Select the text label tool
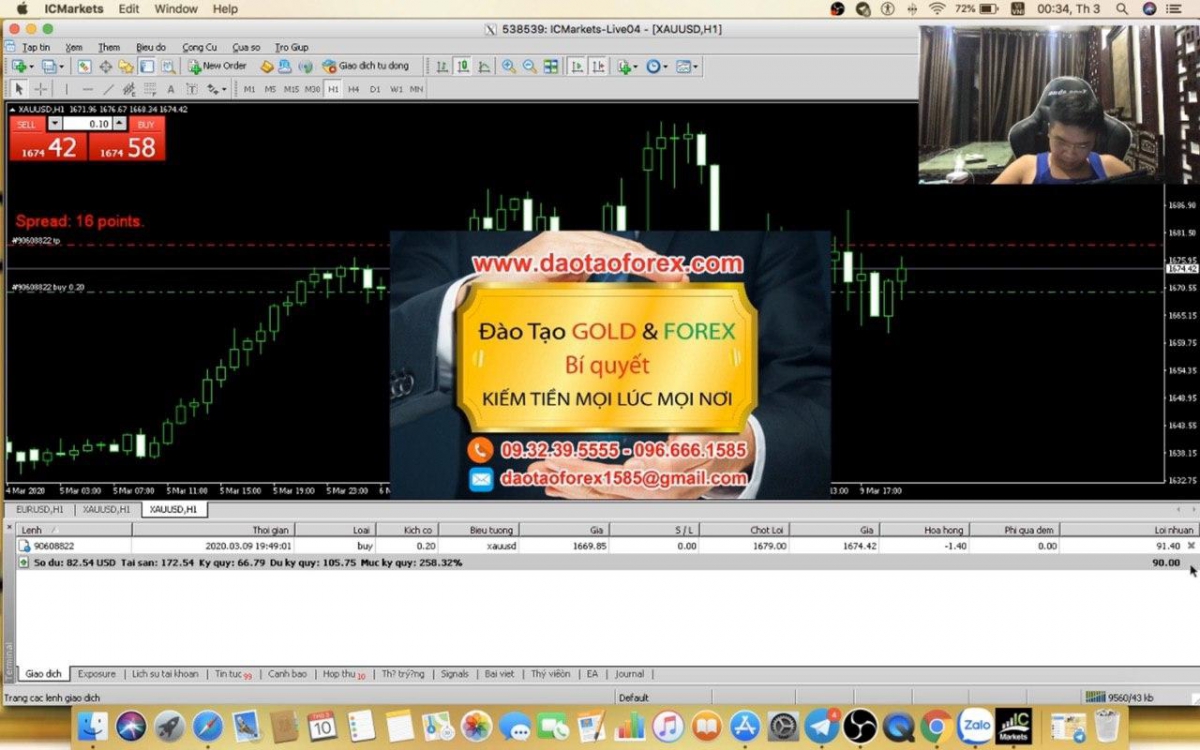1200x750 pixels. point(192,89)
